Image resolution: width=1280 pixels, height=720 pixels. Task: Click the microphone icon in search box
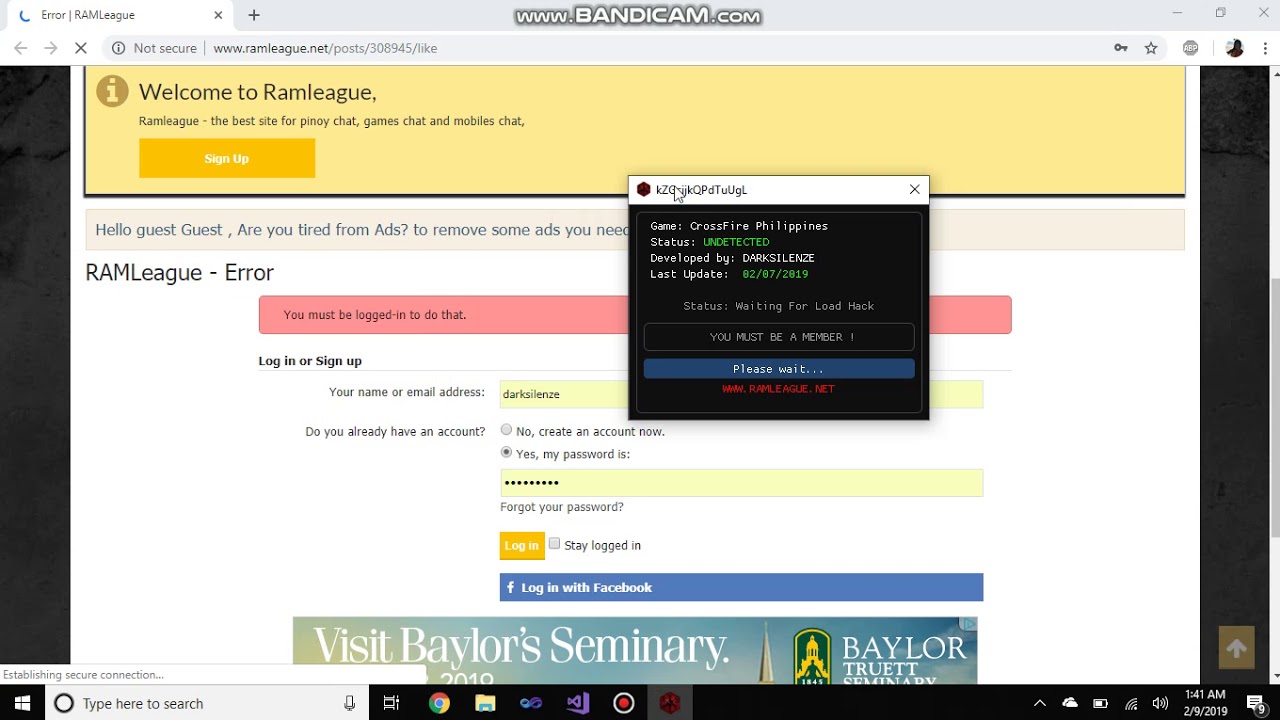pyautogui.click(x=349, y=703)
